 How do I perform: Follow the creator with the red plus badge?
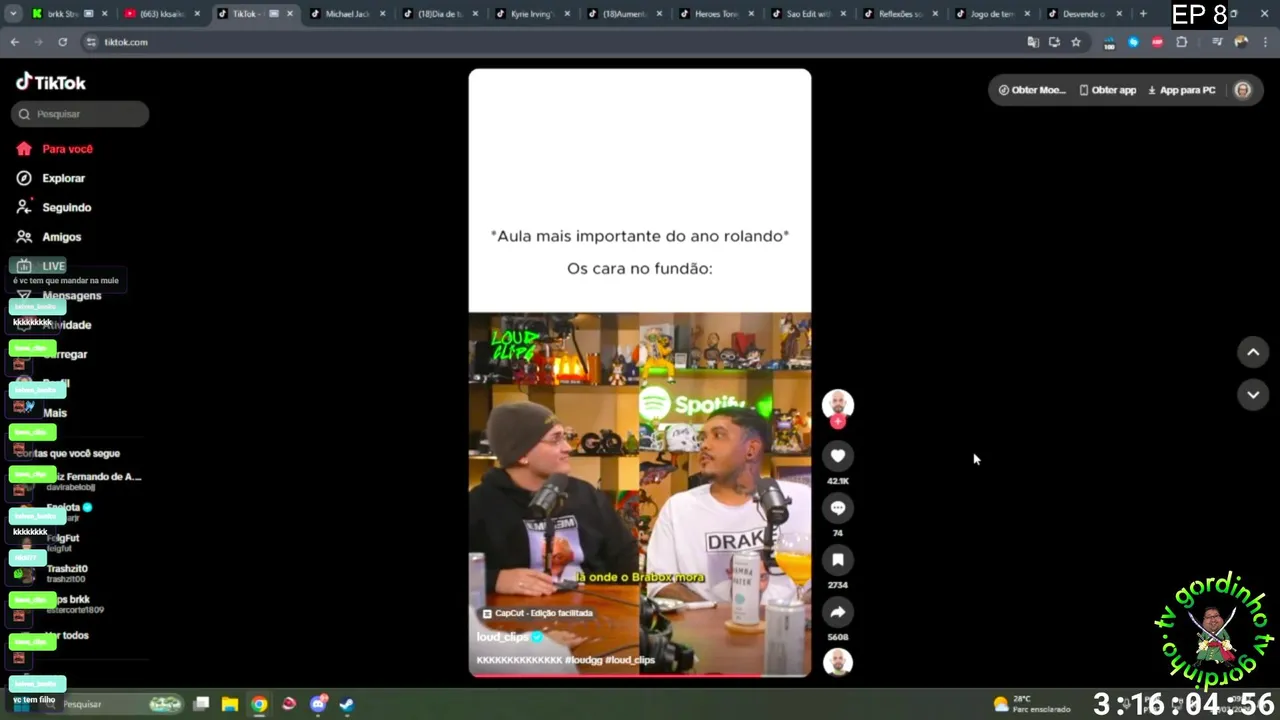(x=838, y=422)
